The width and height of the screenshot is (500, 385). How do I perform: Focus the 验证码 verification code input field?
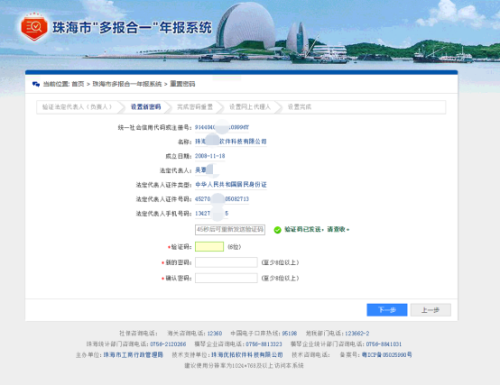[209, 247]
